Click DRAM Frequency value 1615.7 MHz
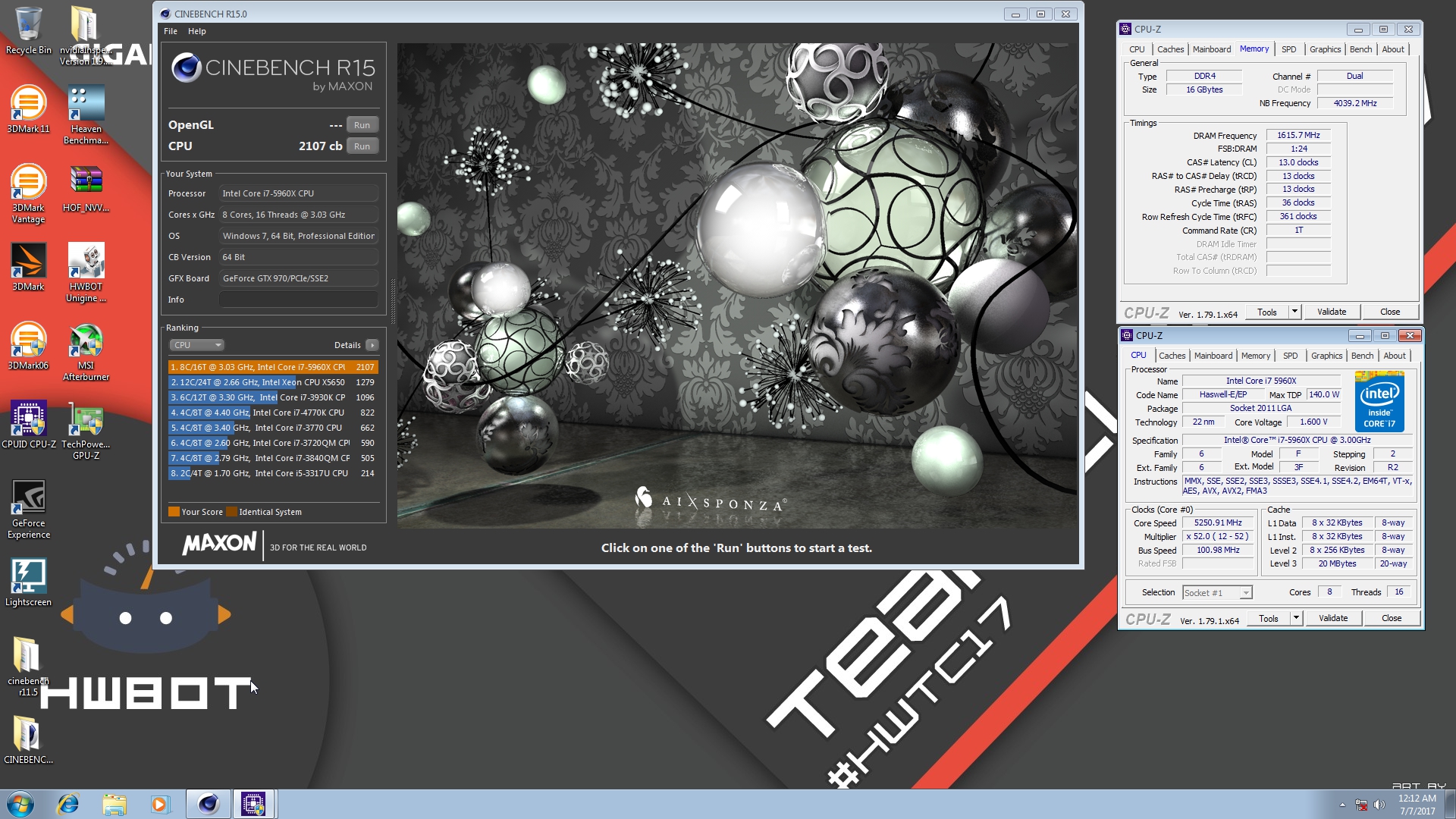Screen dimensions: 1456x819 pos(1298,136)
